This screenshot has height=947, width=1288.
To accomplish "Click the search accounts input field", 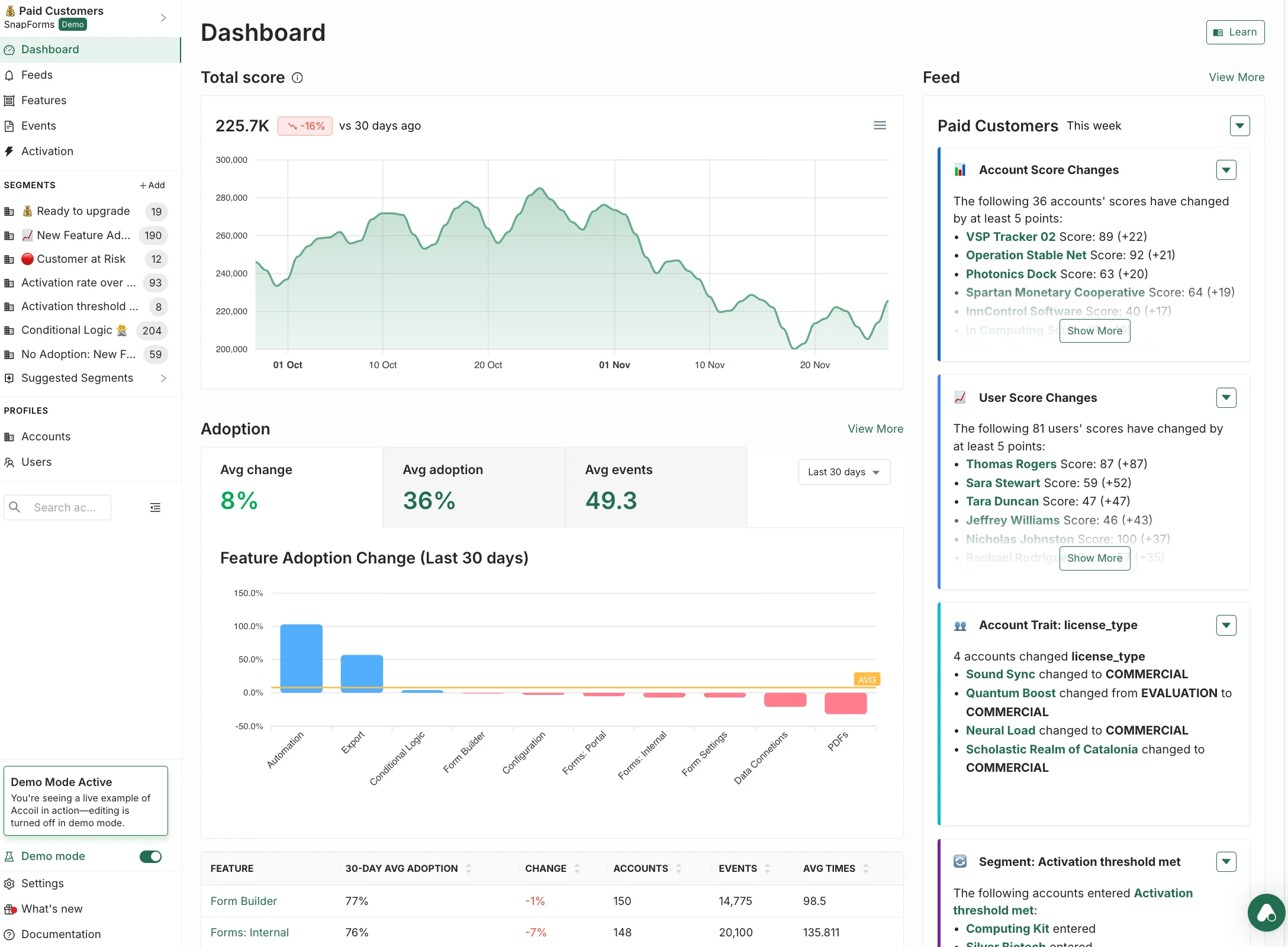I will coord(65,507).
